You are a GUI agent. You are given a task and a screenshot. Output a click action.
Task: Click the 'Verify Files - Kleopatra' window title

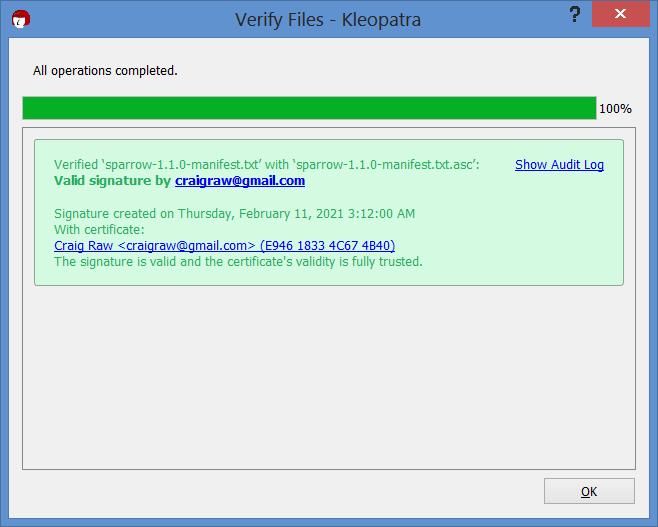(x=328, y=20)
